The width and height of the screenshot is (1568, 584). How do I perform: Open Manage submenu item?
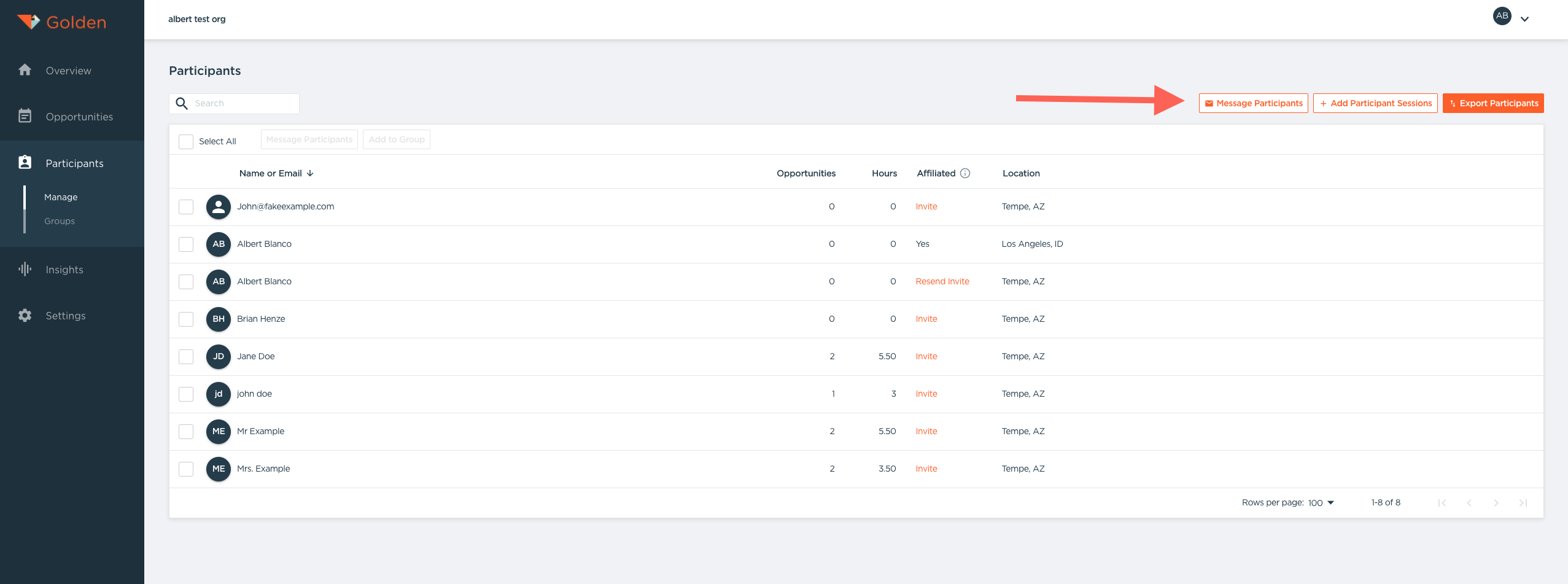[x=61, y=197]
